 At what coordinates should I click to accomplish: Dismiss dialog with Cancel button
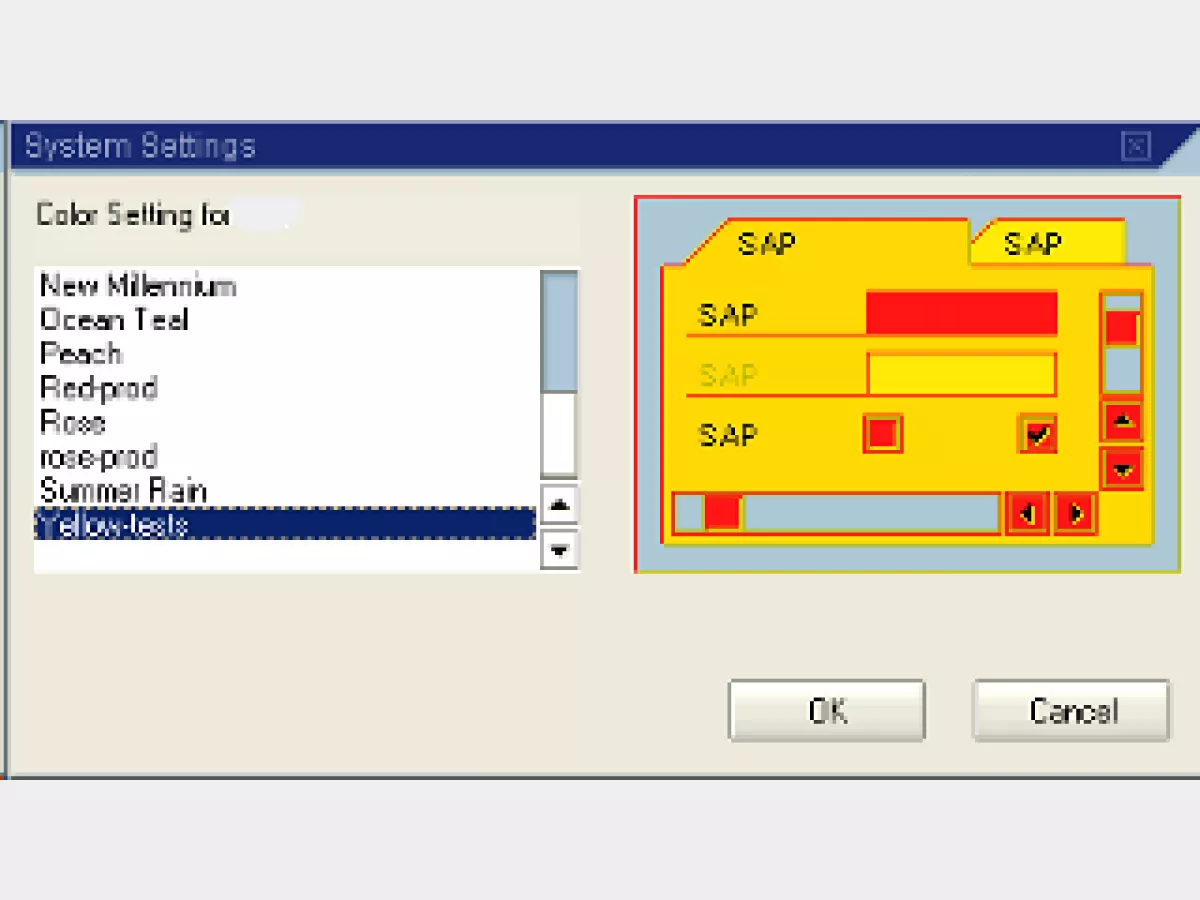[x=1072, y=711]
